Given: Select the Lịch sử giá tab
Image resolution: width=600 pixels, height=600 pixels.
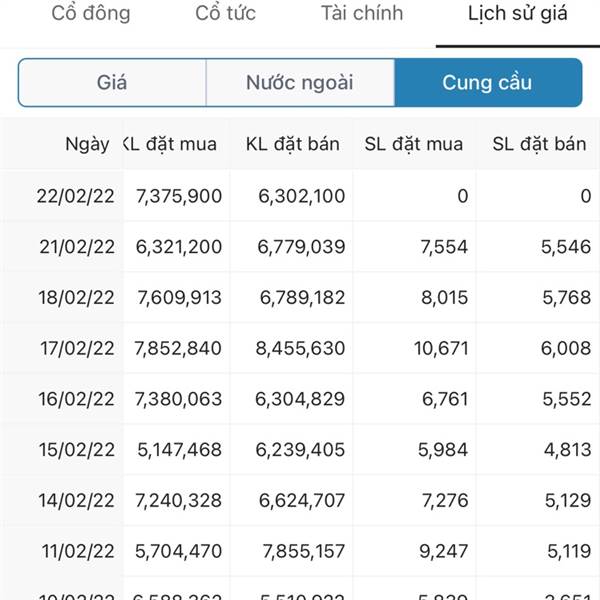Looking at the screenshot, I should tap(517, 15).
